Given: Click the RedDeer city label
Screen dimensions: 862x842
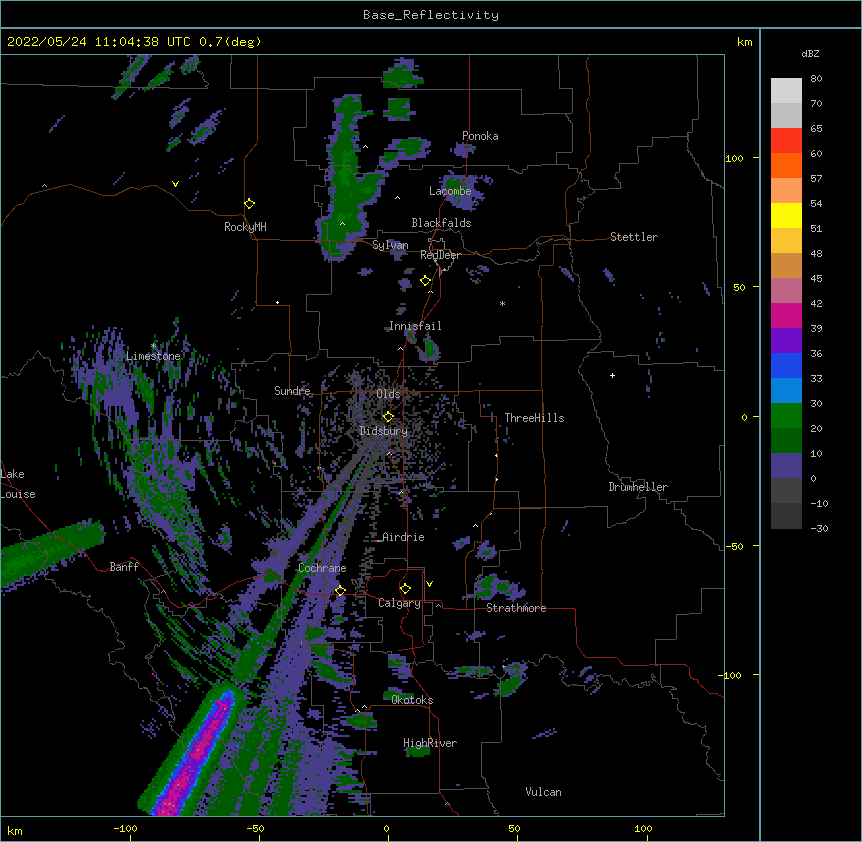Looking at the screenshot, I should point(440,255).
